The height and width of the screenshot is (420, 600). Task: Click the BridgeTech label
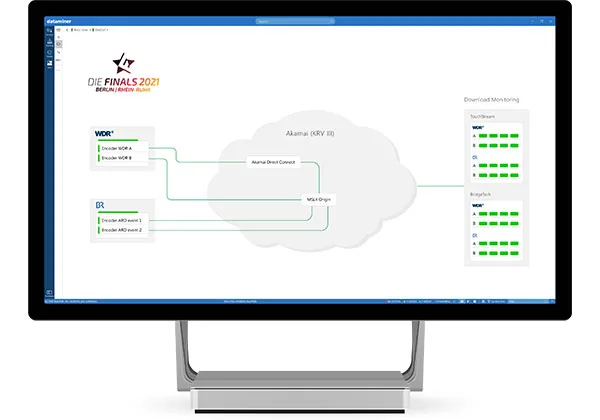pyautogui.click(x=480, y=194)
